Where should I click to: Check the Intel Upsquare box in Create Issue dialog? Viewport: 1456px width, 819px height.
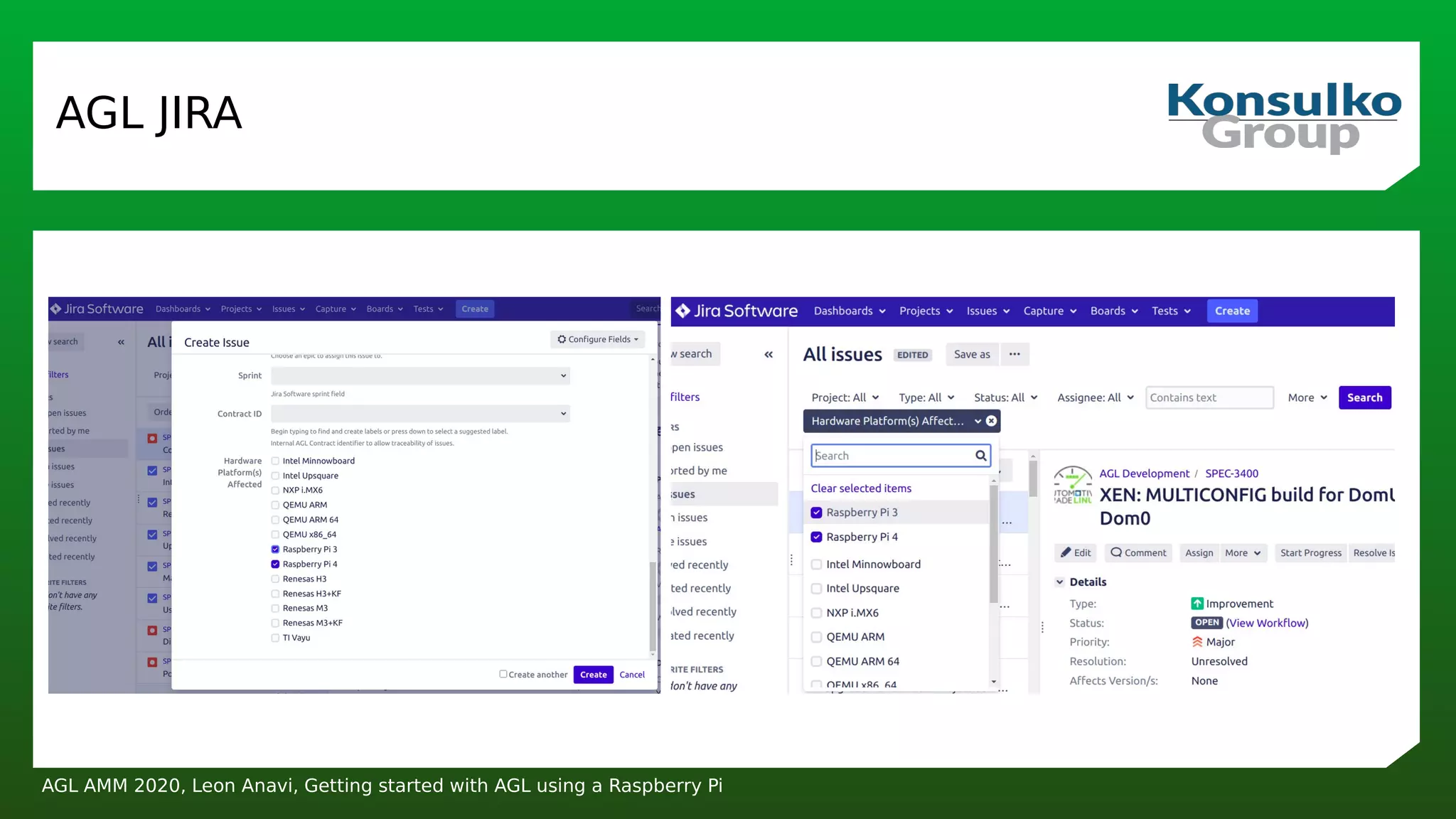pos(275,476)
